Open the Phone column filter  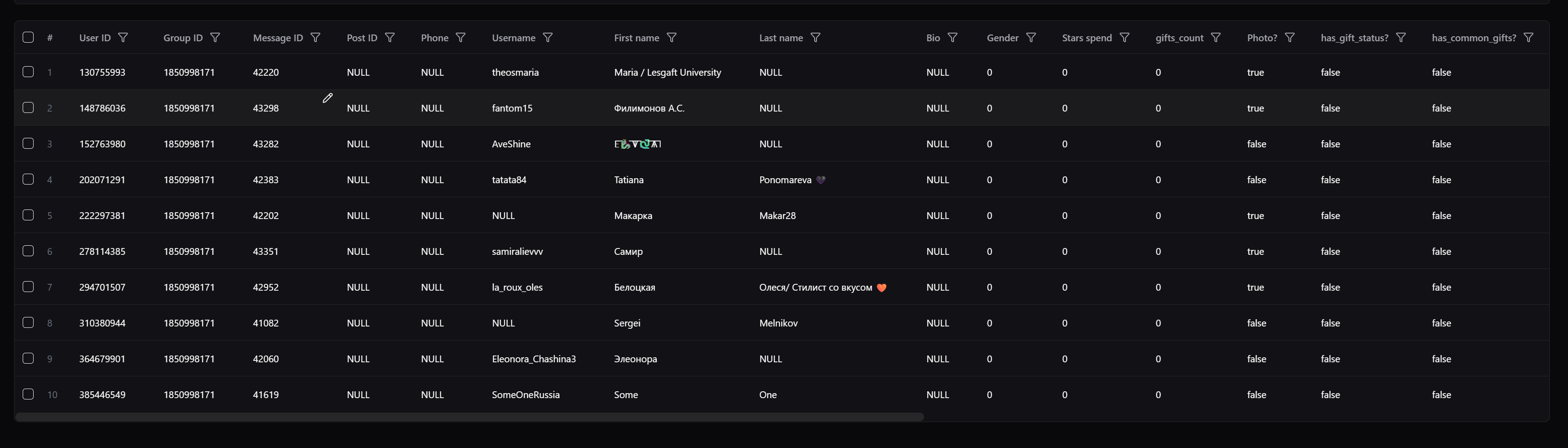click(461, 38)
